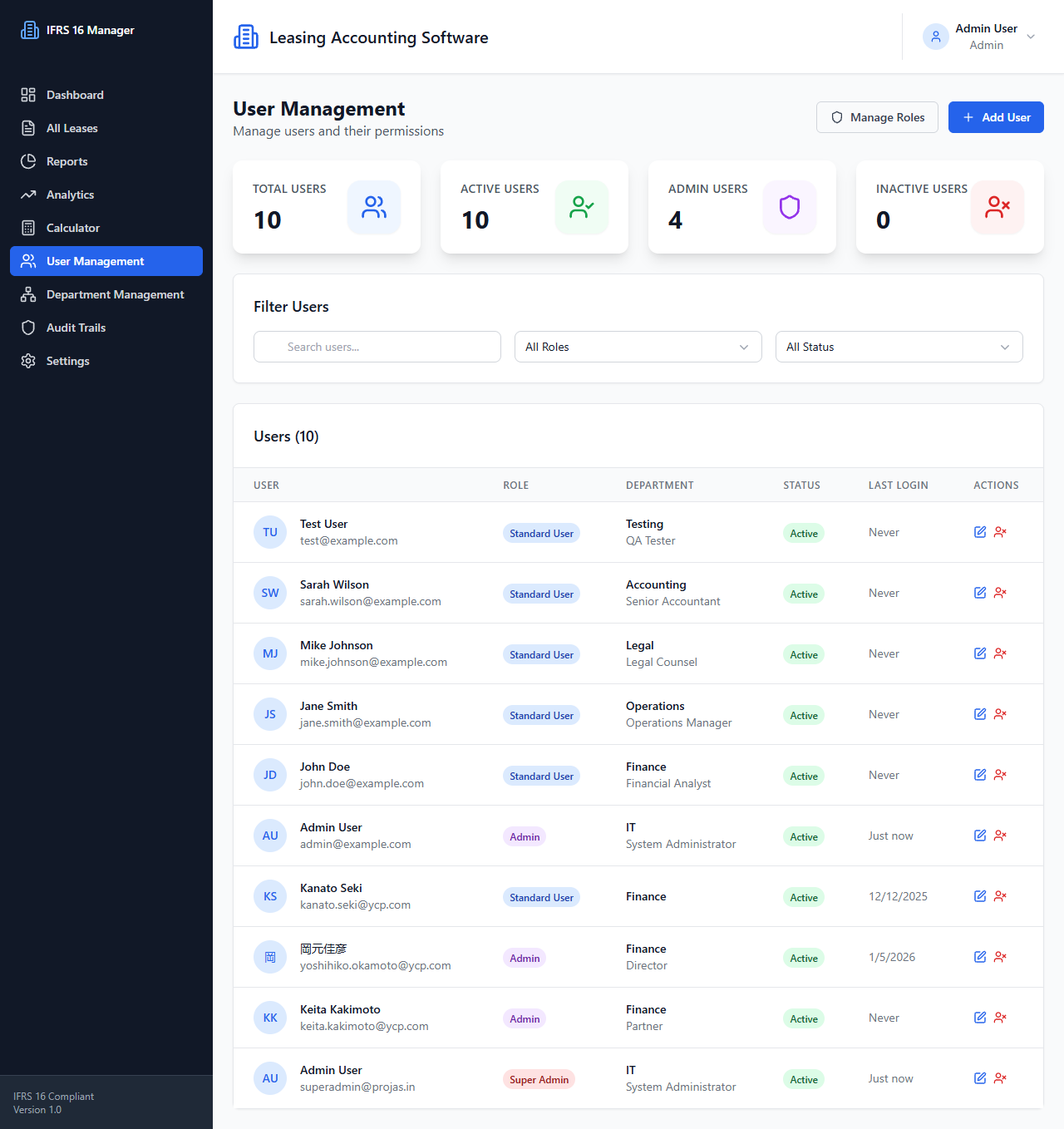This screenshot has height=1129, width=1064.
Task: Click the Inactive Users icon
Action: tap(997, 207)
